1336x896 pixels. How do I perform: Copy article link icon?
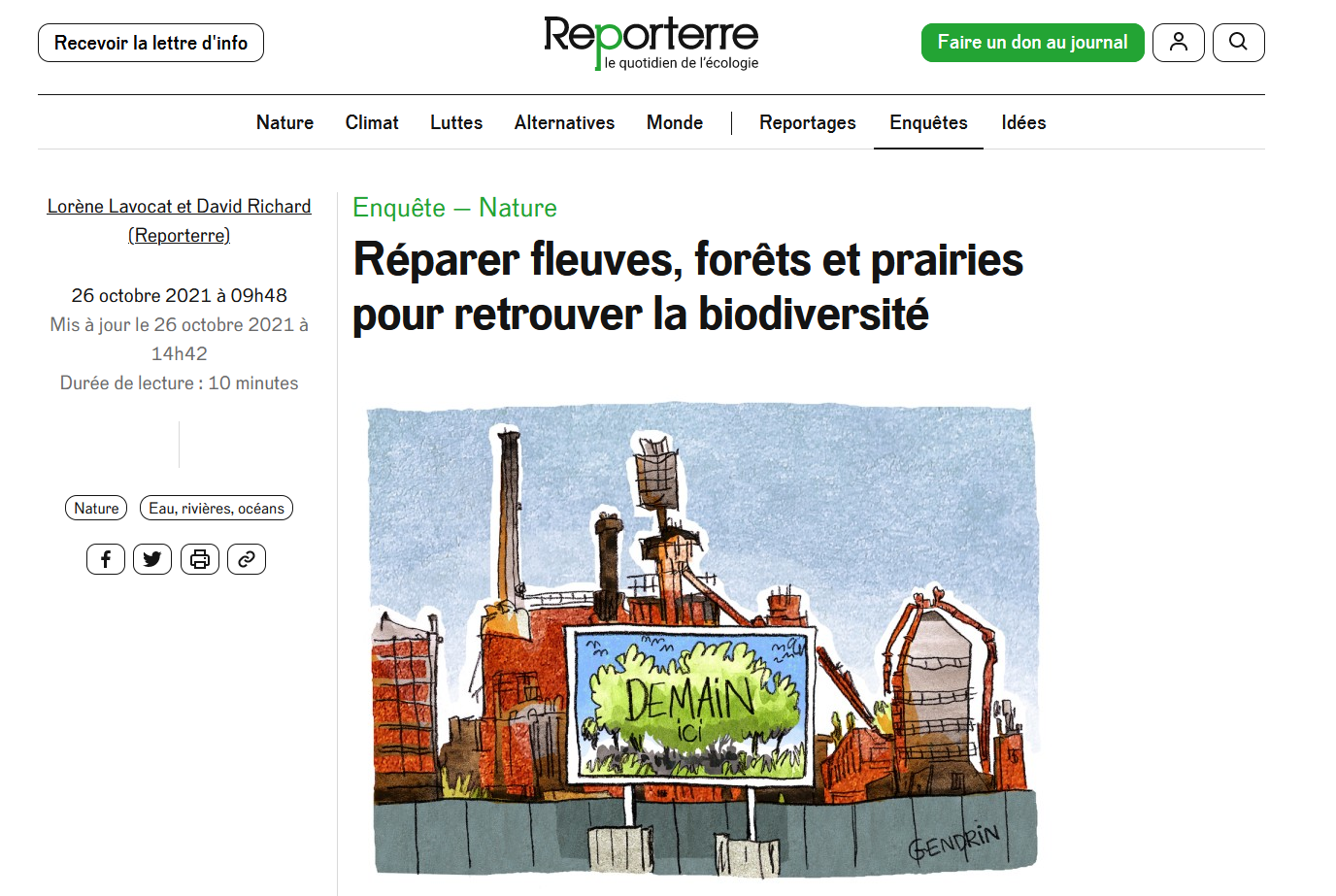pyautogui.click(x=247, y=559)
